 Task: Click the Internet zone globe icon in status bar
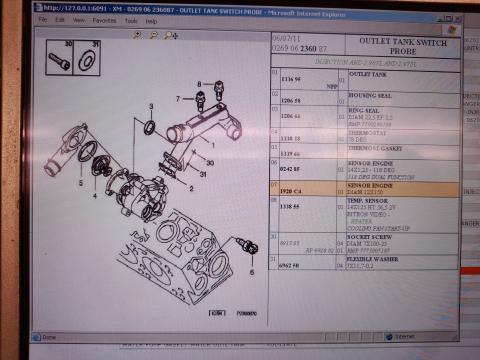pyautogui.click(x=389, y=337)
